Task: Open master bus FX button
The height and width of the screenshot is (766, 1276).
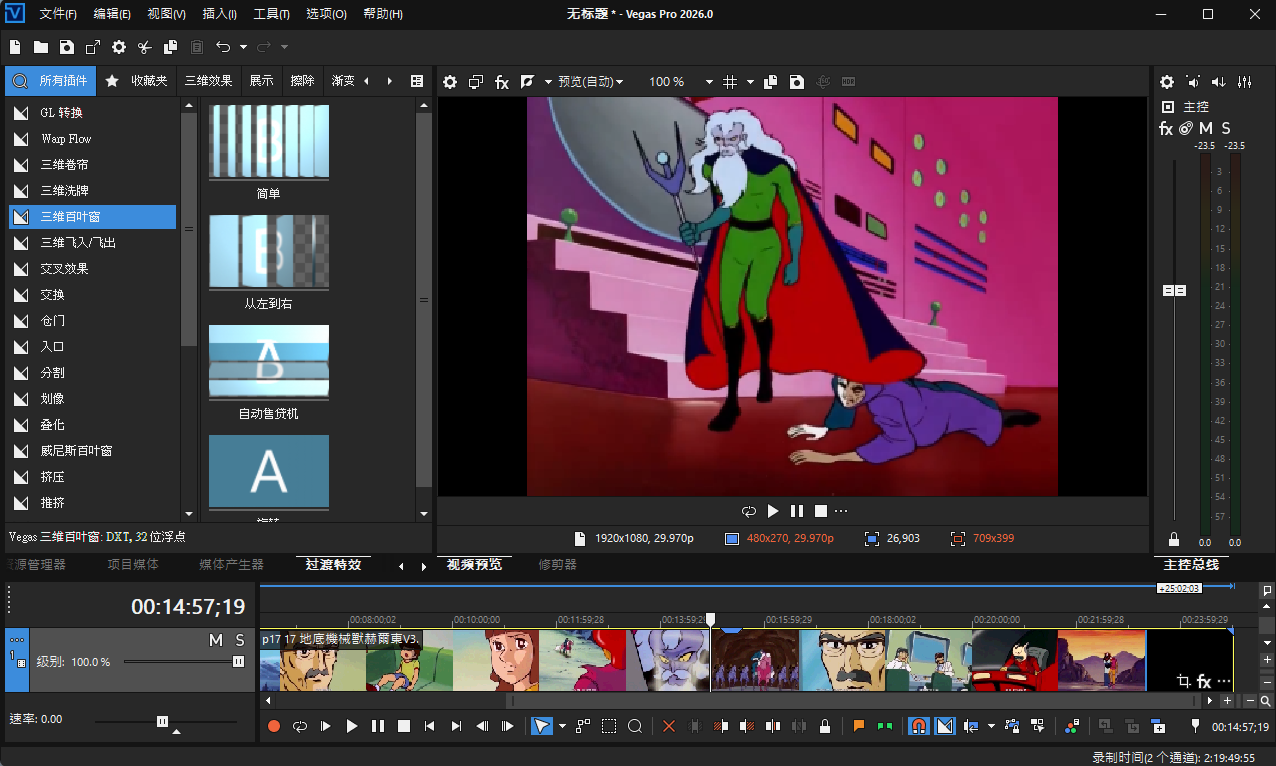Action: coord(1166,128)
